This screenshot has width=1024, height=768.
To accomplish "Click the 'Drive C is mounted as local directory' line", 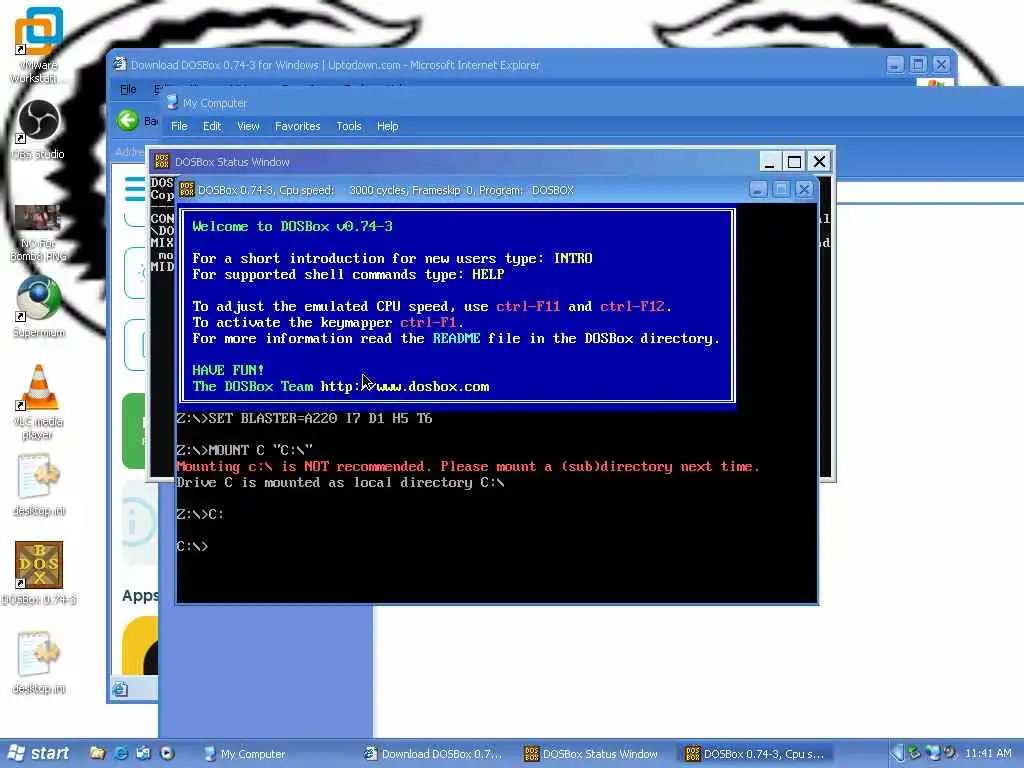I will click(340, 483).
